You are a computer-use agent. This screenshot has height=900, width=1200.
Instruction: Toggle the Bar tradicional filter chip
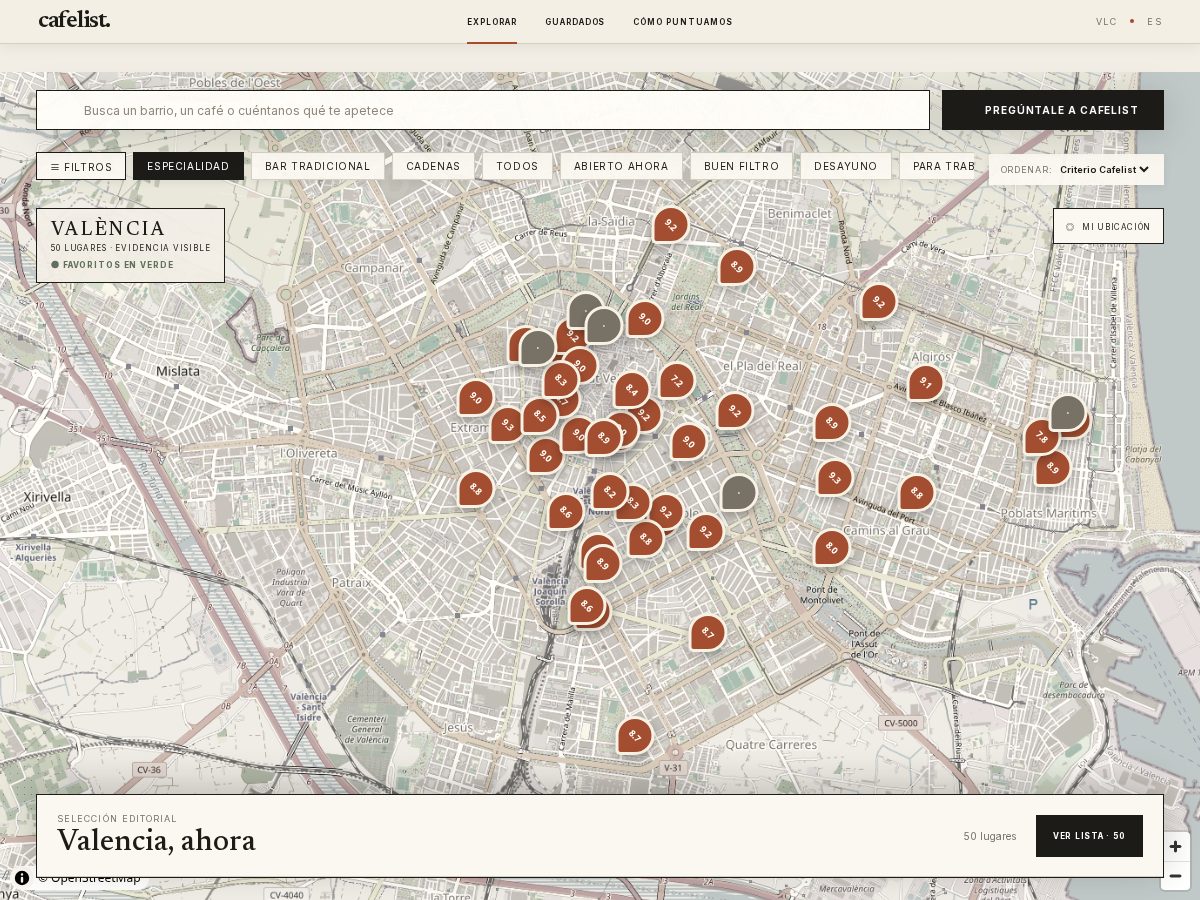318,166
